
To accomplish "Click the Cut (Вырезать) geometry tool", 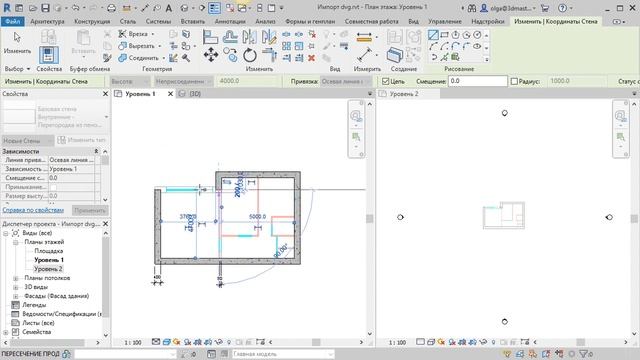I will pyautogui.click(x=136, y=46).
